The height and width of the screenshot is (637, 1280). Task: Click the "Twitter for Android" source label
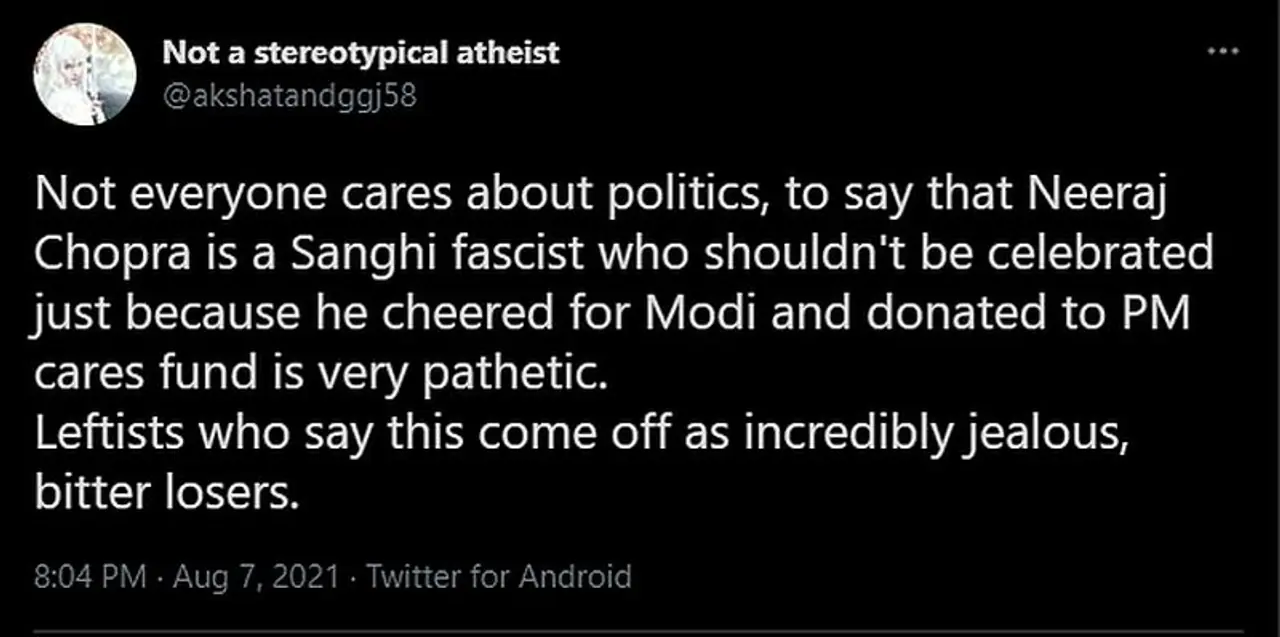499,577
